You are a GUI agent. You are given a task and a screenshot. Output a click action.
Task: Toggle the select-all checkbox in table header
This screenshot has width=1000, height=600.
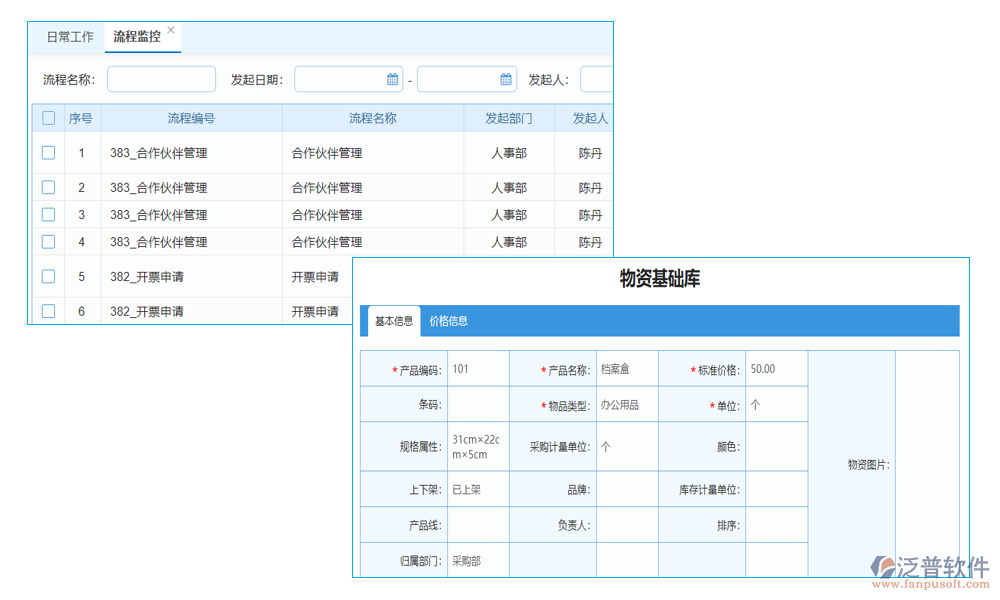point(48,117)
